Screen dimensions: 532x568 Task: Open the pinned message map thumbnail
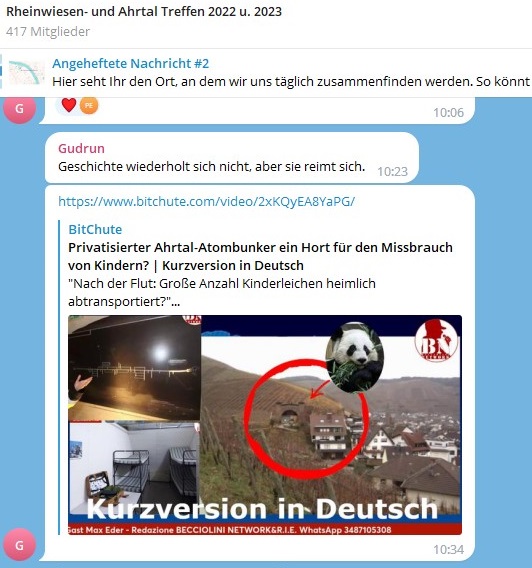[x=26, y=72]
